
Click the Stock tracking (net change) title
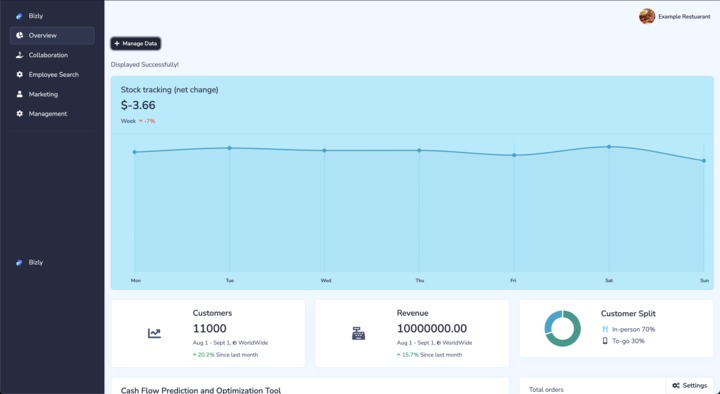[169, 90]
